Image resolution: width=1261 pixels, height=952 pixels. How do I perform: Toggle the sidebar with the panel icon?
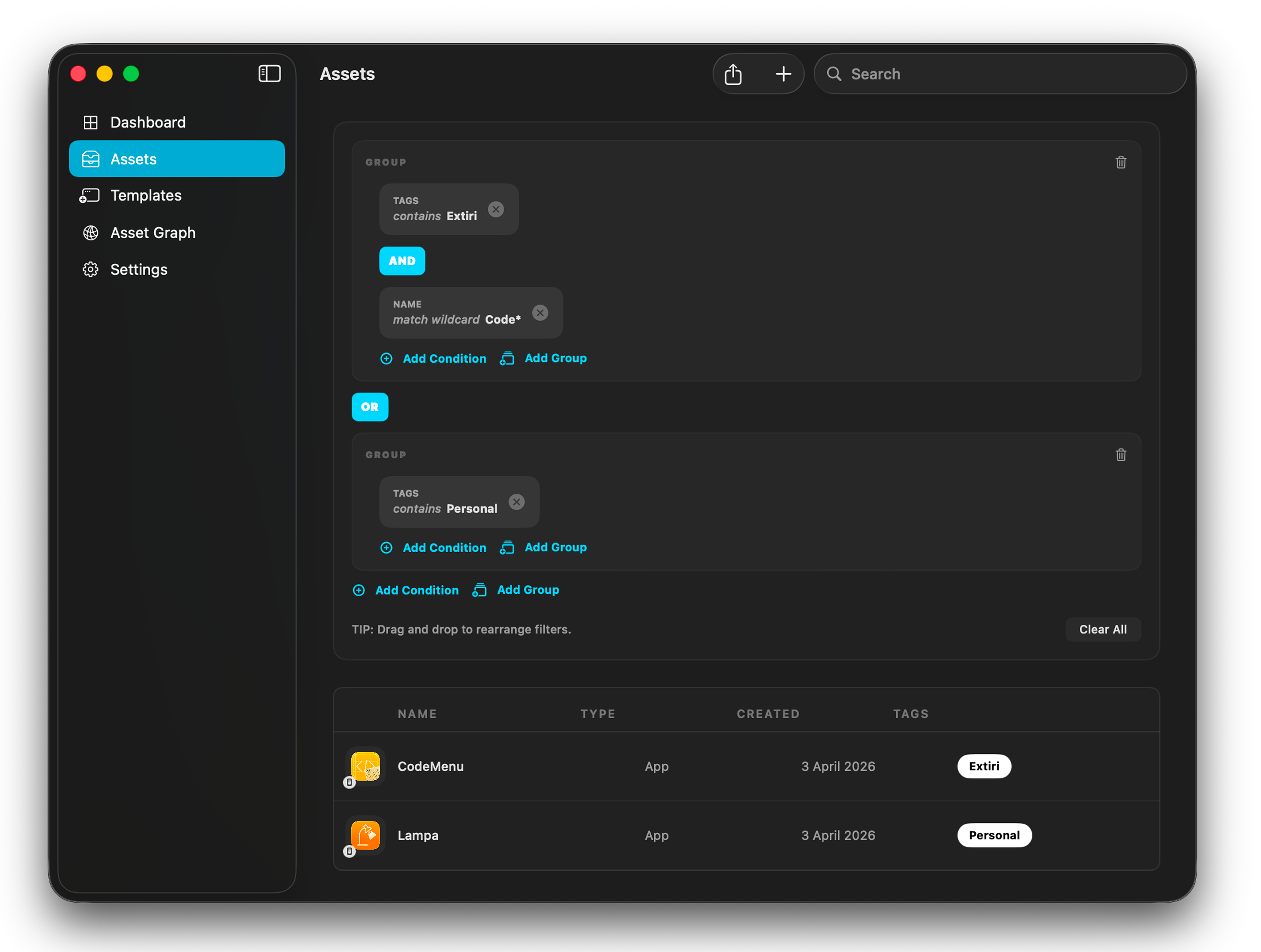(x=269, y=74)
